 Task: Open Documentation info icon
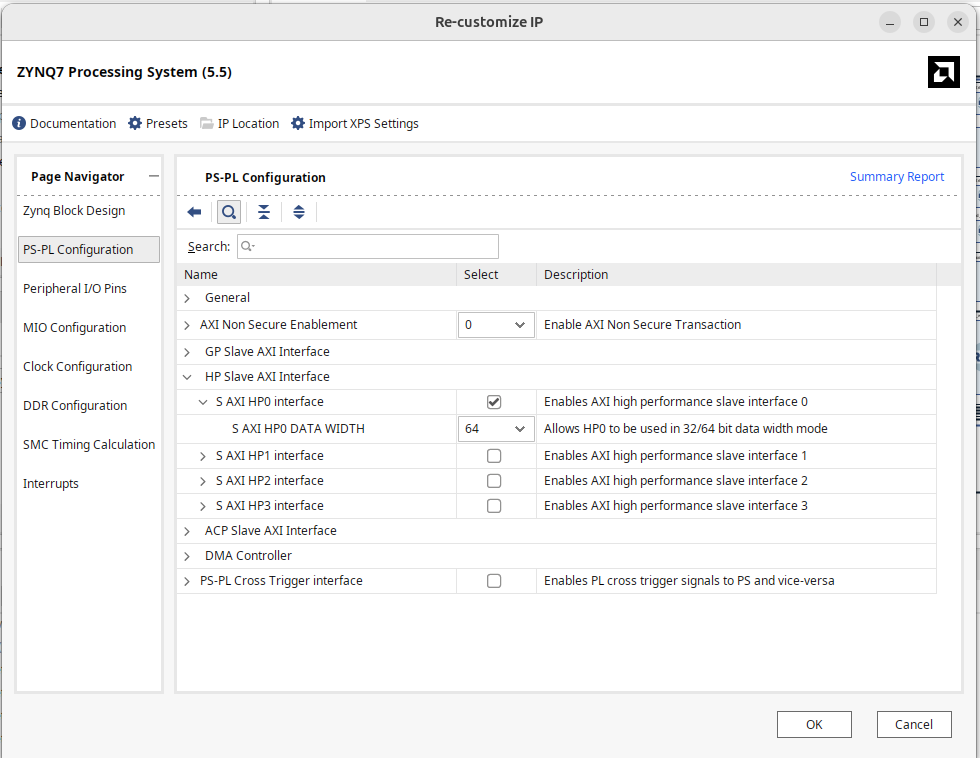pyautogui.click(x=19, y=124)
